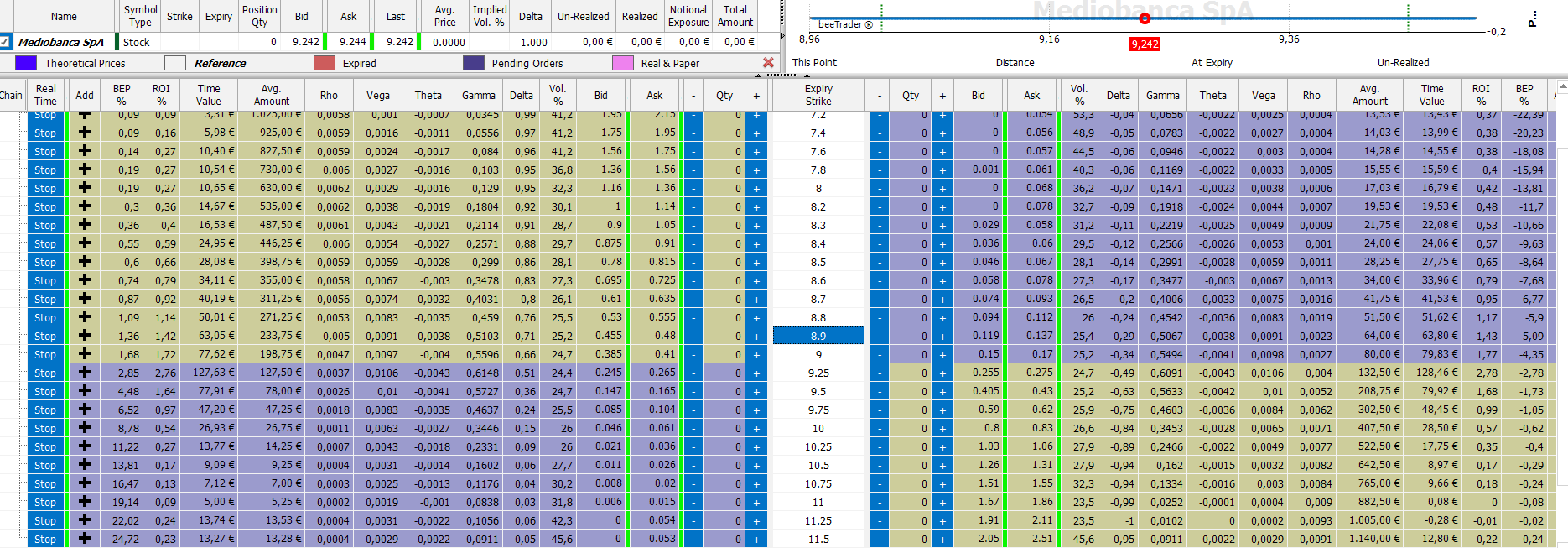Select the put Vega column header
1568x548 pixels.
[x=1263, y=95]
